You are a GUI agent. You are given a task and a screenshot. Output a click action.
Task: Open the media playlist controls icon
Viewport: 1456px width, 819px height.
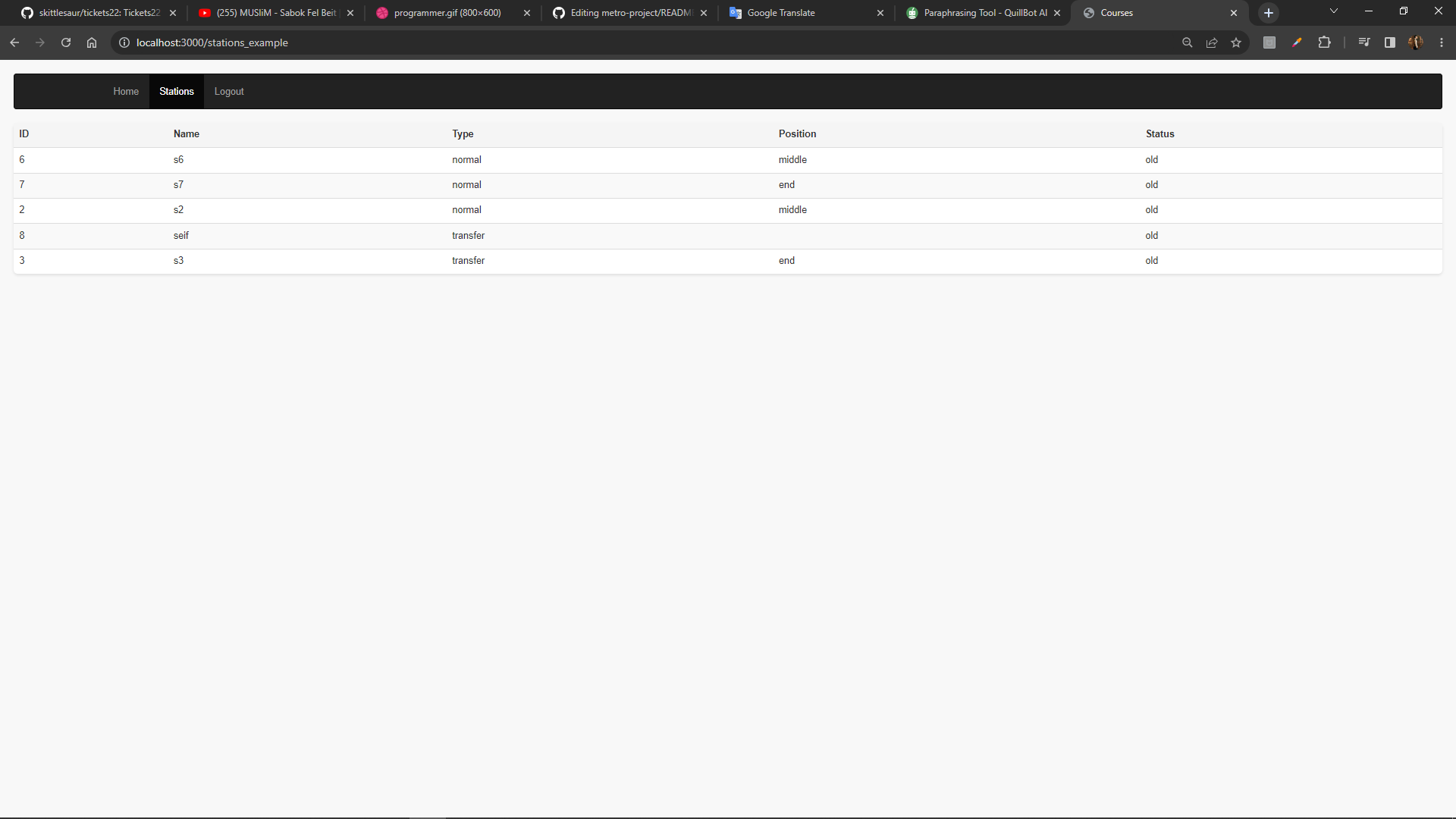click(x=1364, y=42)
